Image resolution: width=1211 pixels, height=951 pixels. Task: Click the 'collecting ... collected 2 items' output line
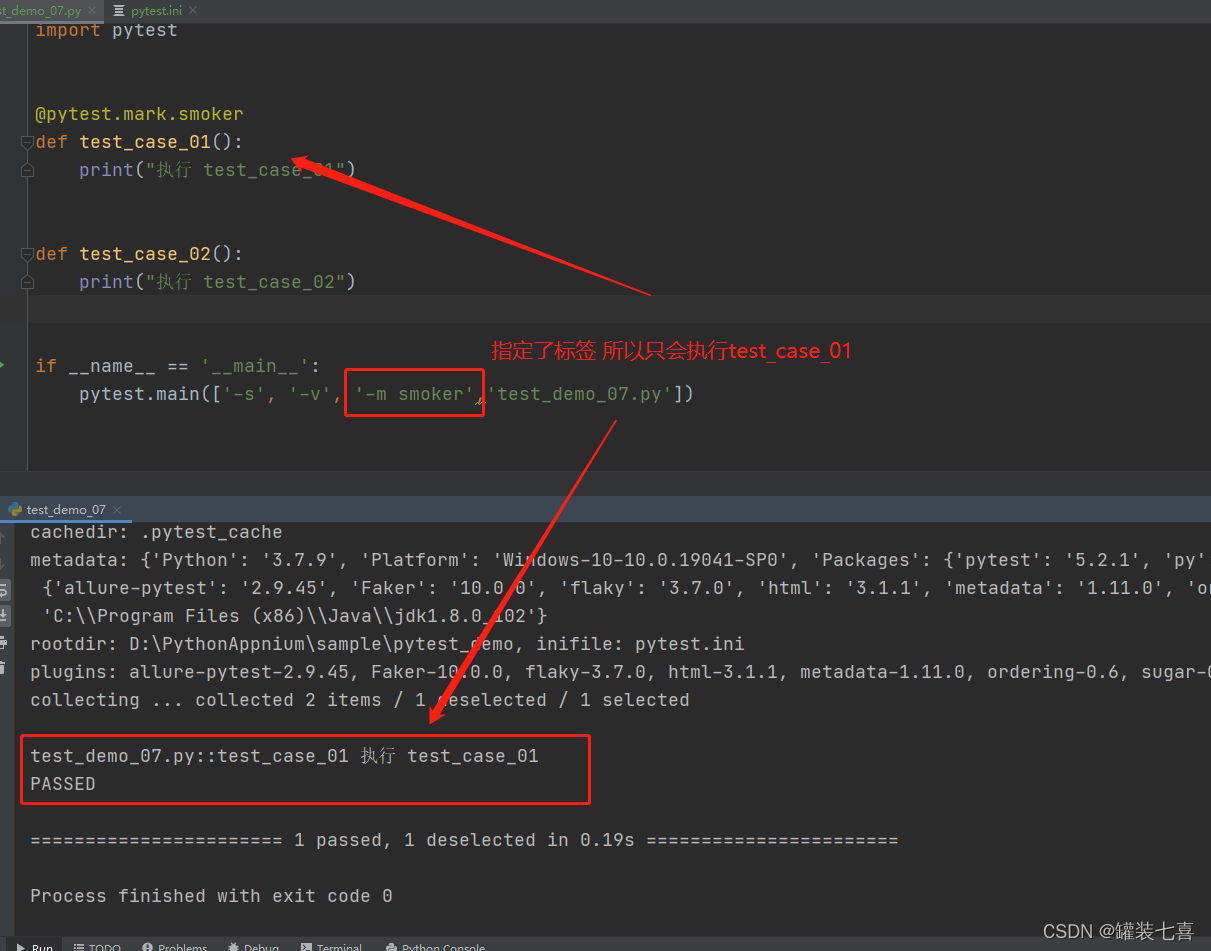pyautogui.click(x=360, y=700)
